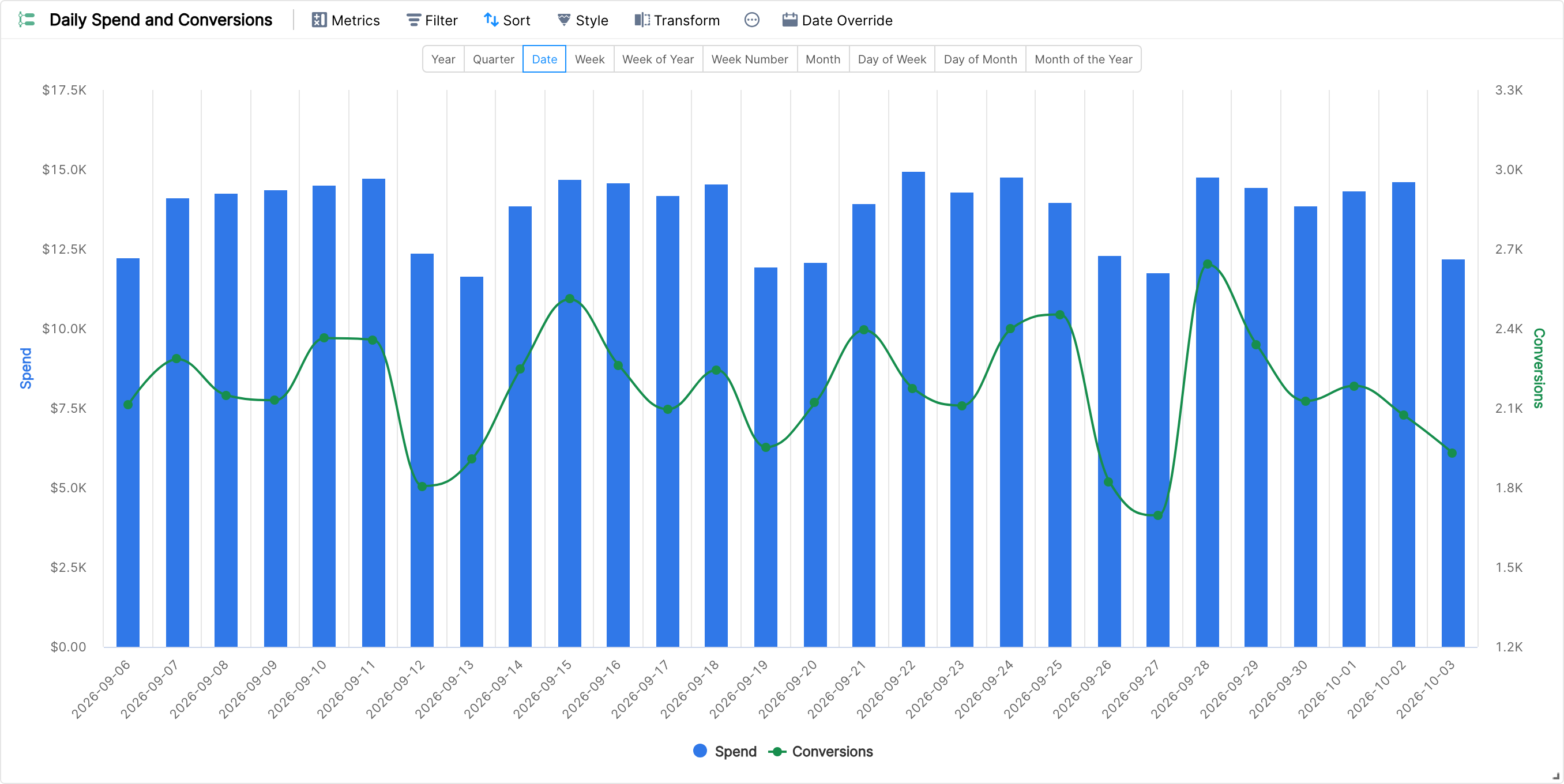Select Week Number grouping
The height and width of the screenshot is (784, 1564).
pyautogui.click(x=750, y=59)
